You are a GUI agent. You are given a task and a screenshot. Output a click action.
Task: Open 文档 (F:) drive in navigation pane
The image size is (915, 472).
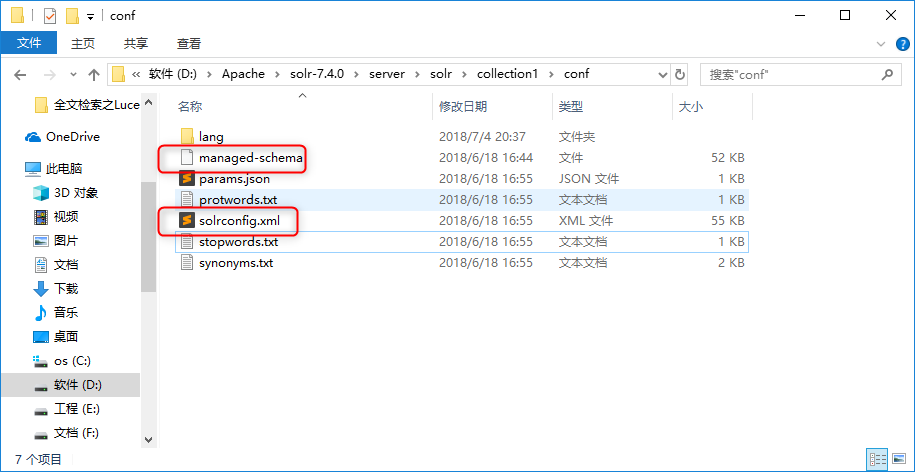click(67, 433)
